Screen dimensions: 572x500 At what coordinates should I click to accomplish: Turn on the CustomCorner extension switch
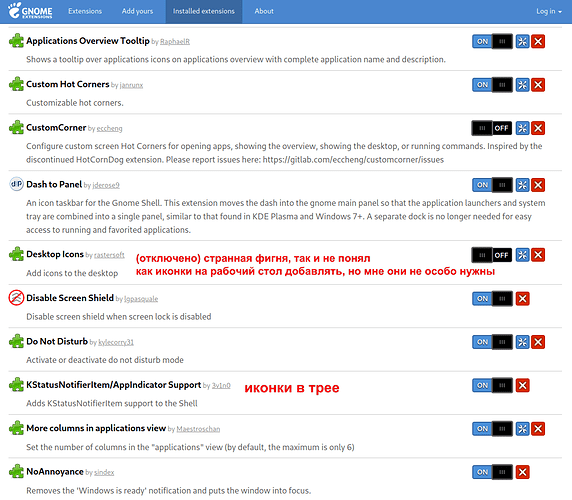492,128
